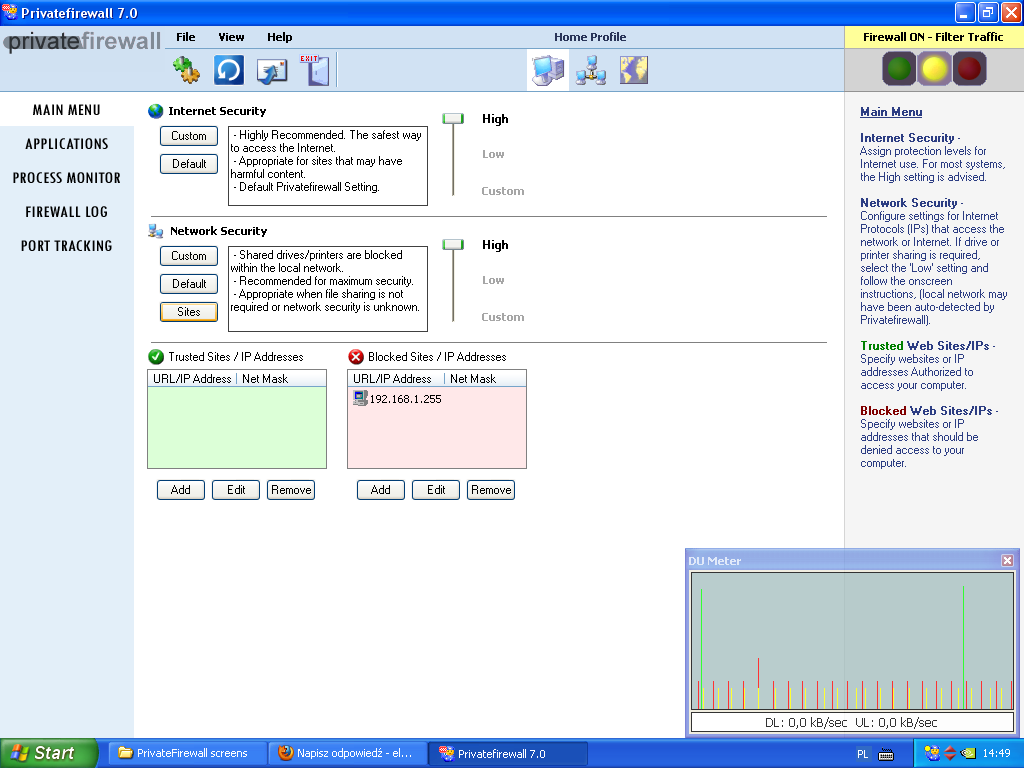
Task: Open the Applications section
Action: (x=67, y=144)
